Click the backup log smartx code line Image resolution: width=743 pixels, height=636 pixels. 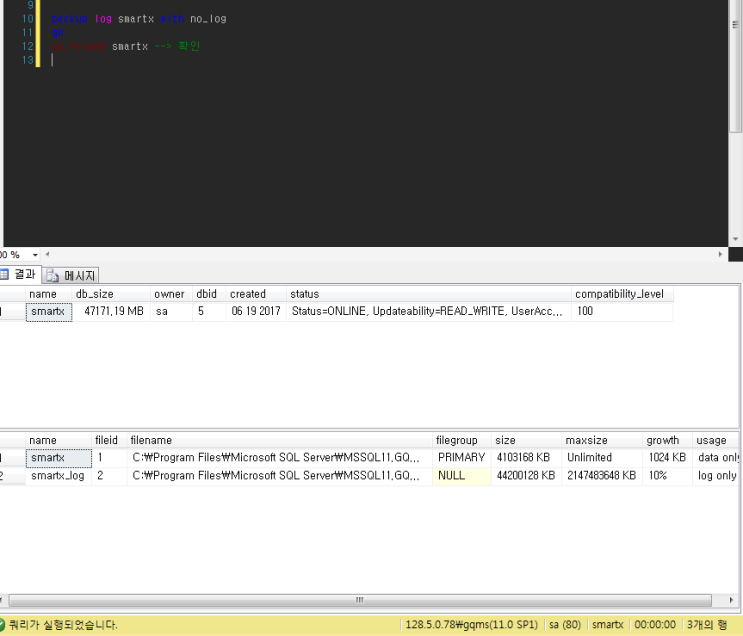click(139, 19)
